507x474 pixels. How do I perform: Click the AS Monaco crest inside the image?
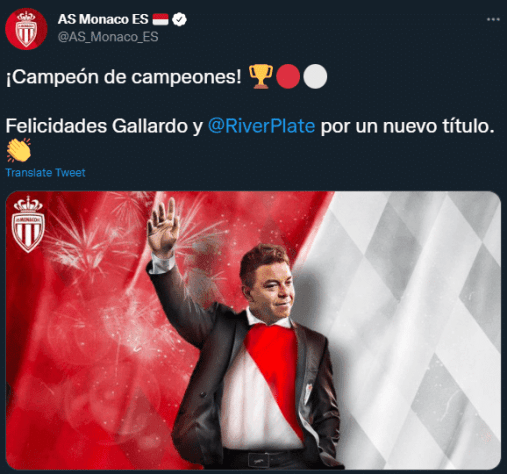point(28,224)
